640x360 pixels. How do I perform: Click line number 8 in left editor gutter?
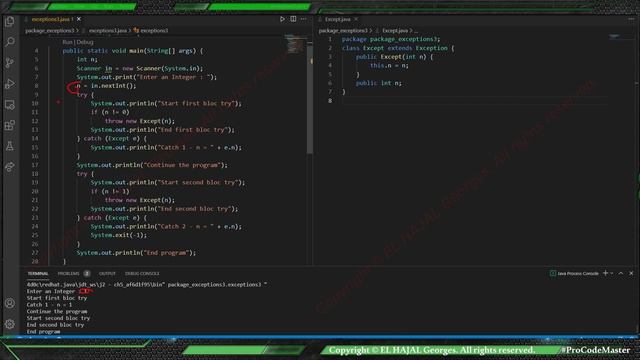(x=36, y=86)
